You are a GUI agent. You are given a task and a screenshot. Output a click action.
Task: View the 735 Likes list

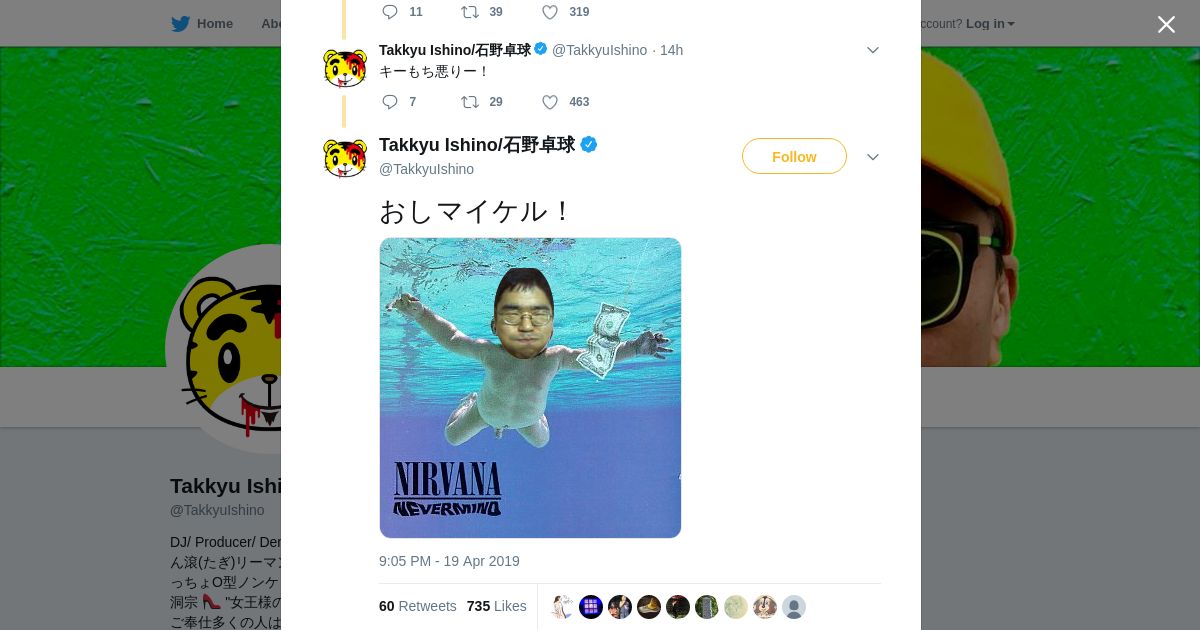496,606
